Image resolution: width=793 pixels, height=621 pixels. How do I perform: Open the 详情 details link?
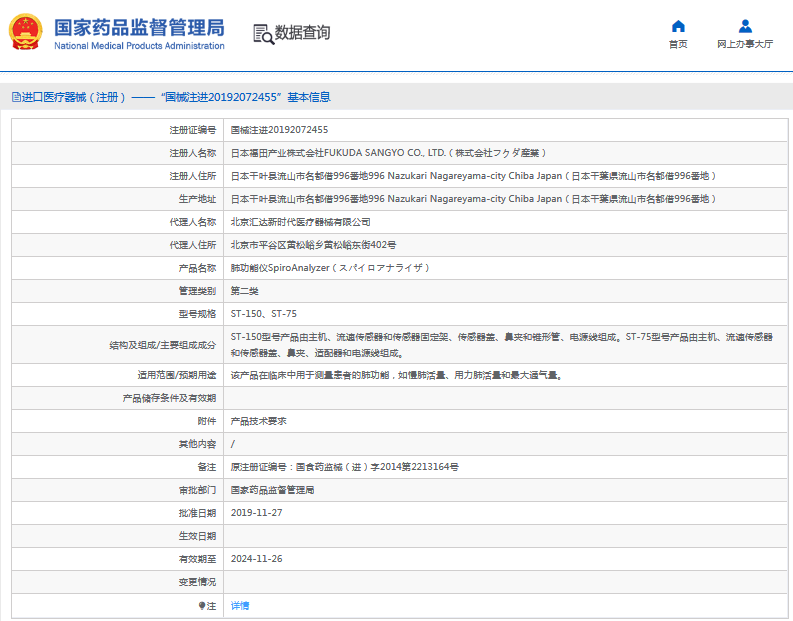pyautogui.click(x=240, y=605)
